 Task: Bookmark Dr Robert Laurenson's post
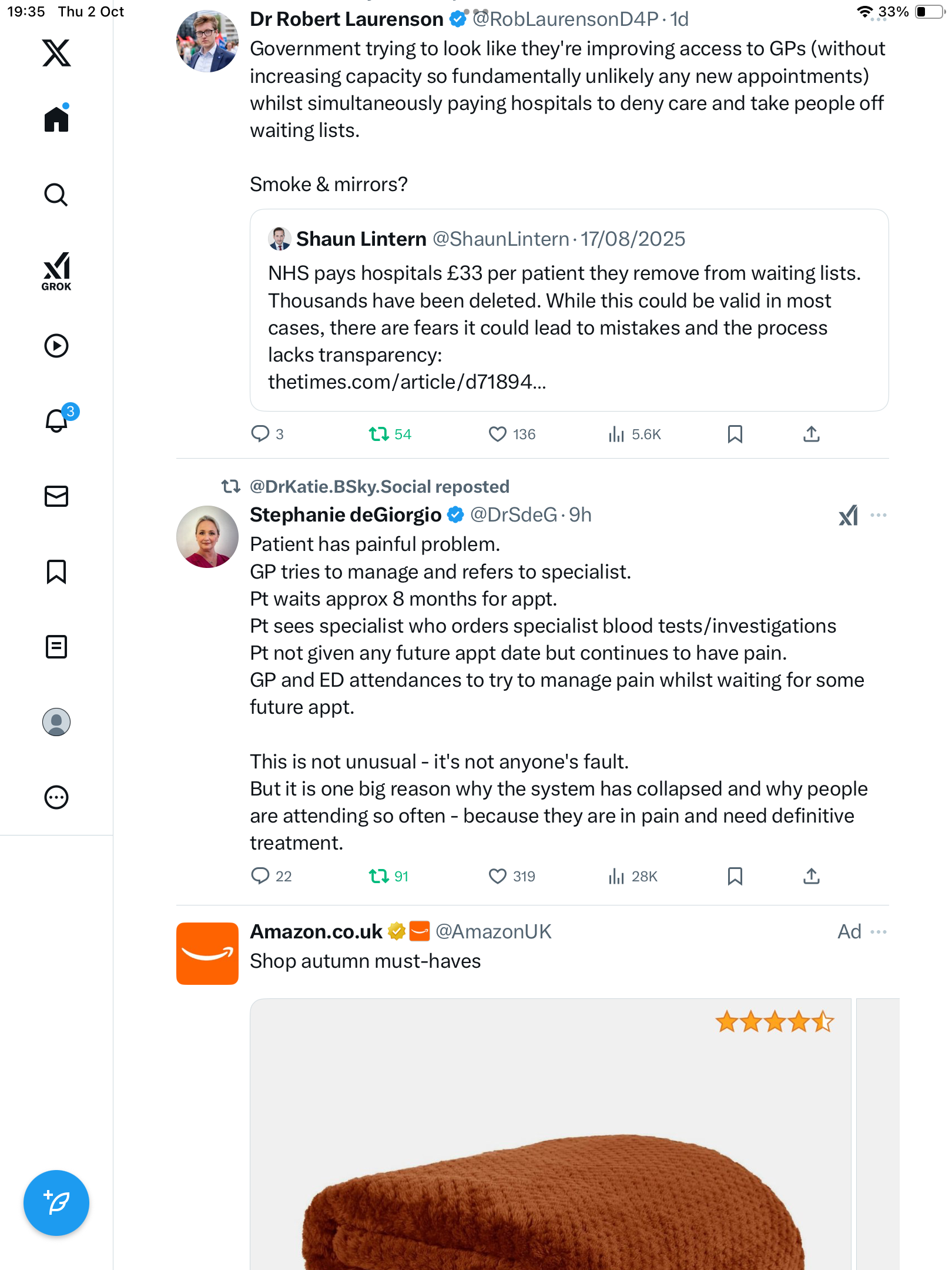pyautogui.click(x=735, y=435)
